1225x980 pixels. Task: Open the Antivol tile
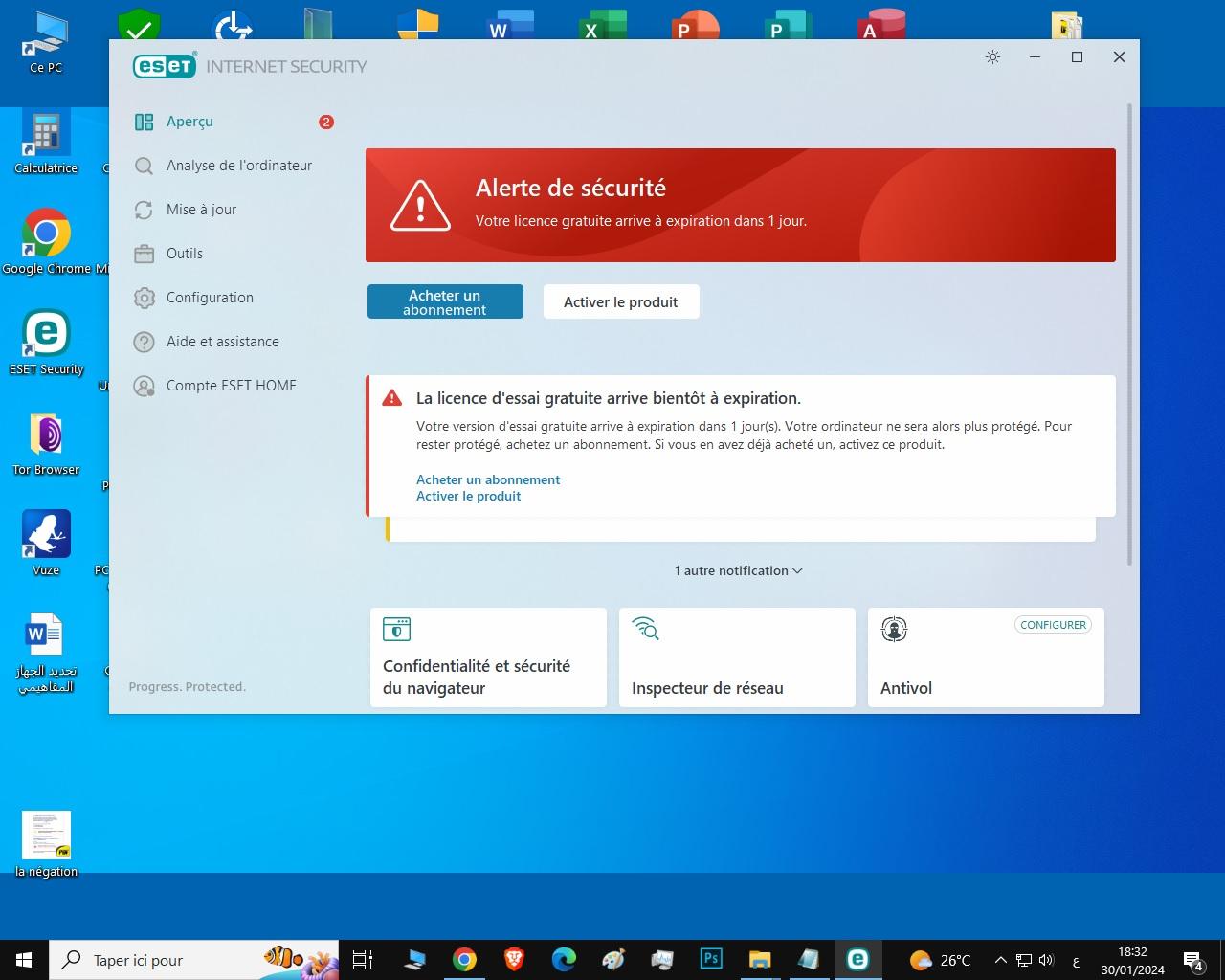coord(986,657)
